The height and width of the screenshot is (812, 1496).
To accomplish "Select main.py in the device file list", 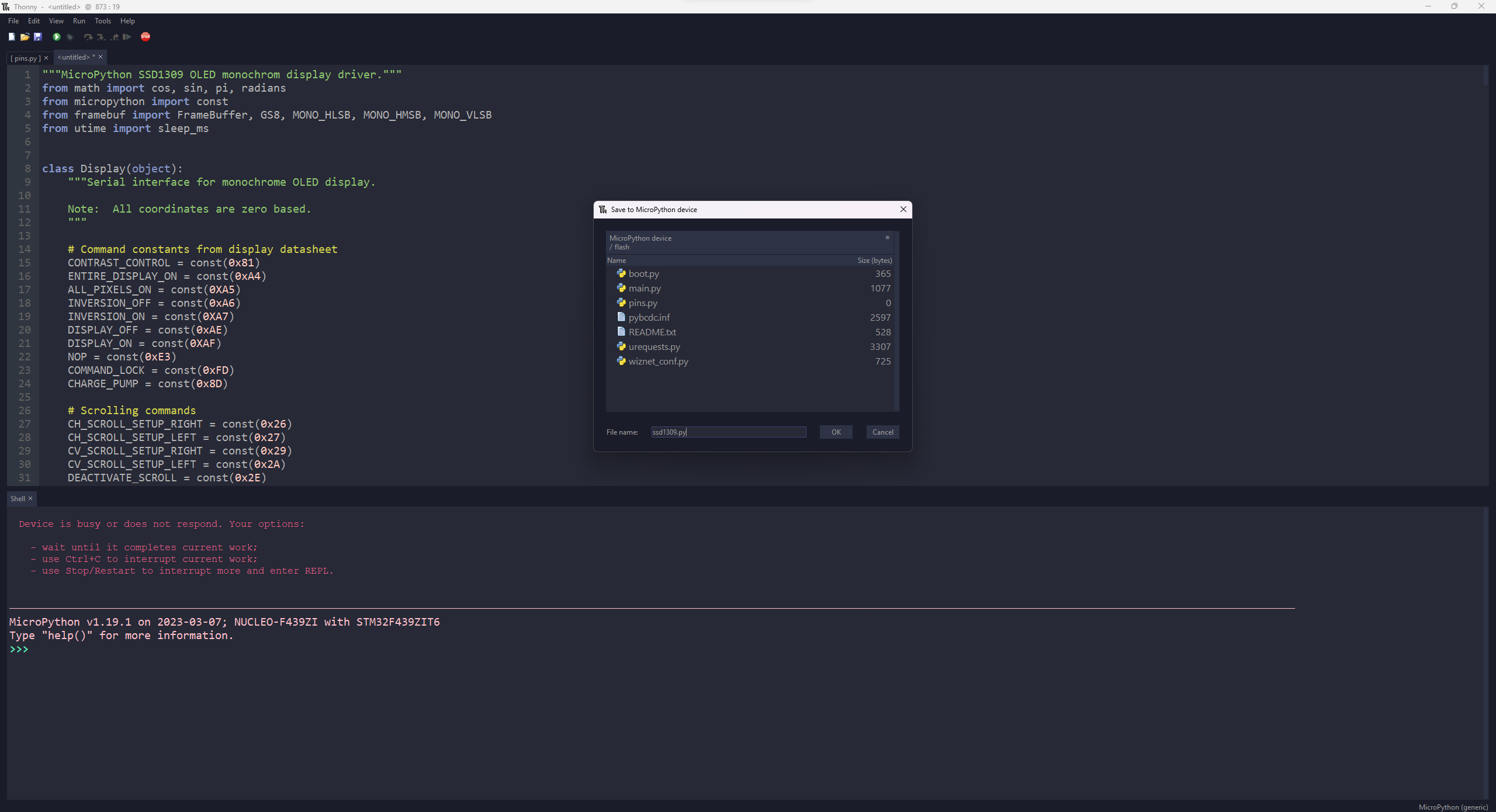I will pyautogui.click(x=750, y=288).
